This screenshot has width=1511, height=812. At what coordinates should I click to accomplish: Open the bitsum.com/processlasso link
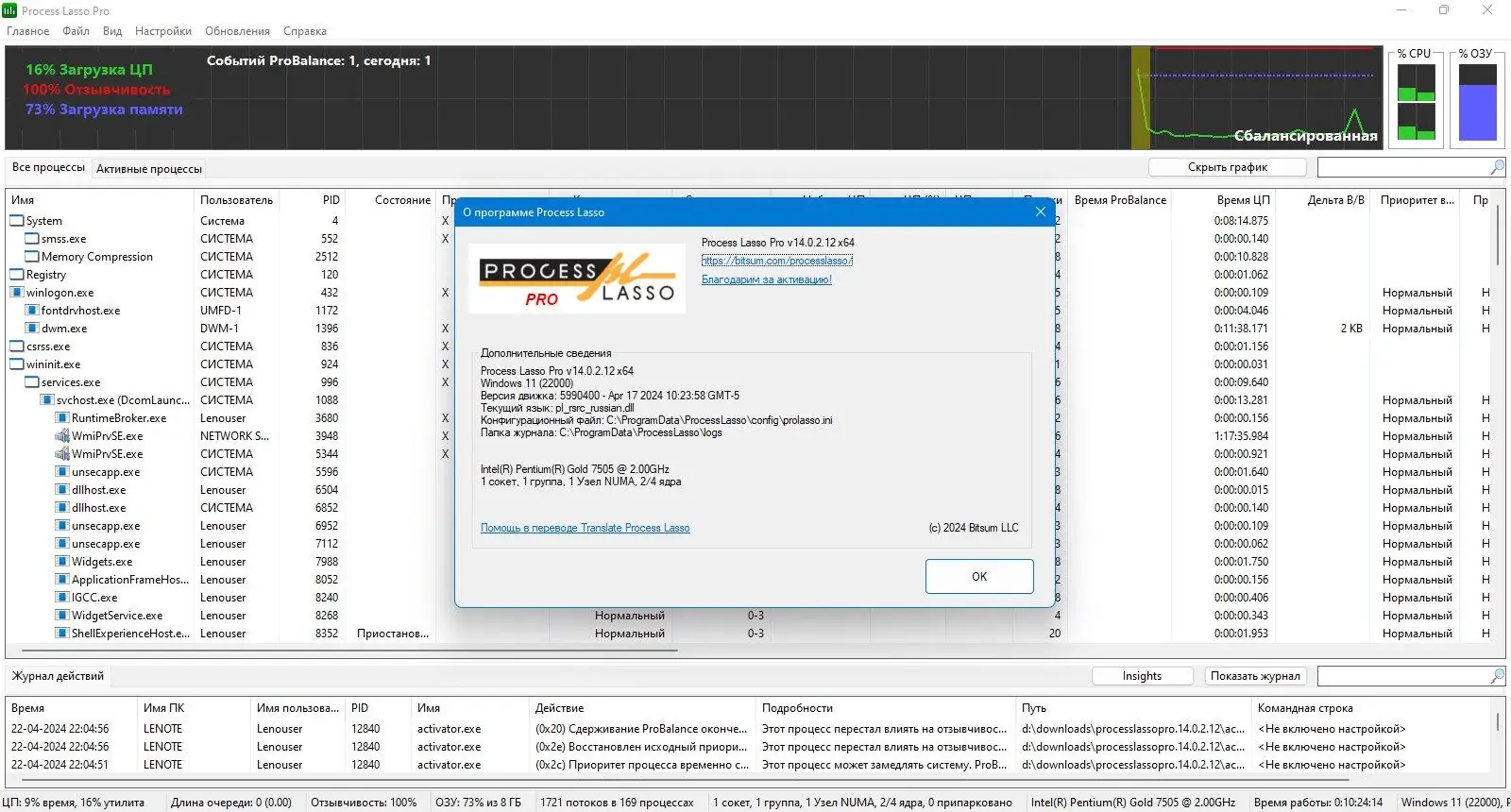point(776,261)
